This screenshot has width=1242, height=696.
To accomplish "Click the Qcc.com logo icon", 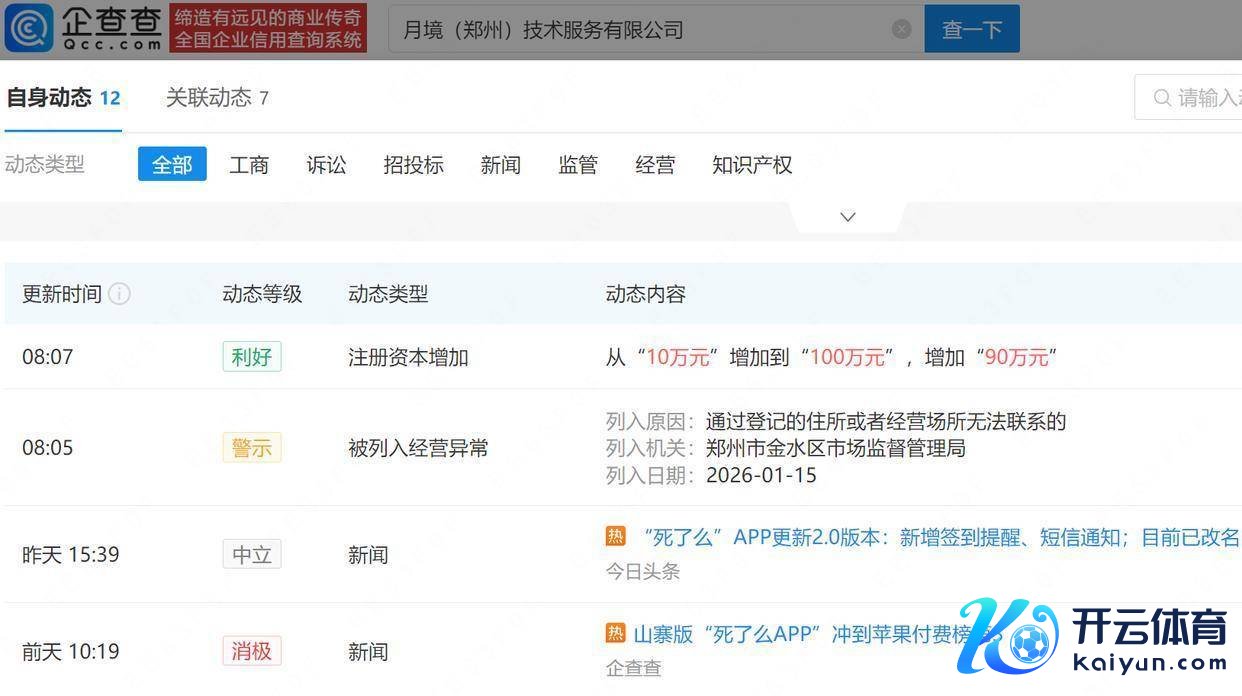I will point(28,28).
